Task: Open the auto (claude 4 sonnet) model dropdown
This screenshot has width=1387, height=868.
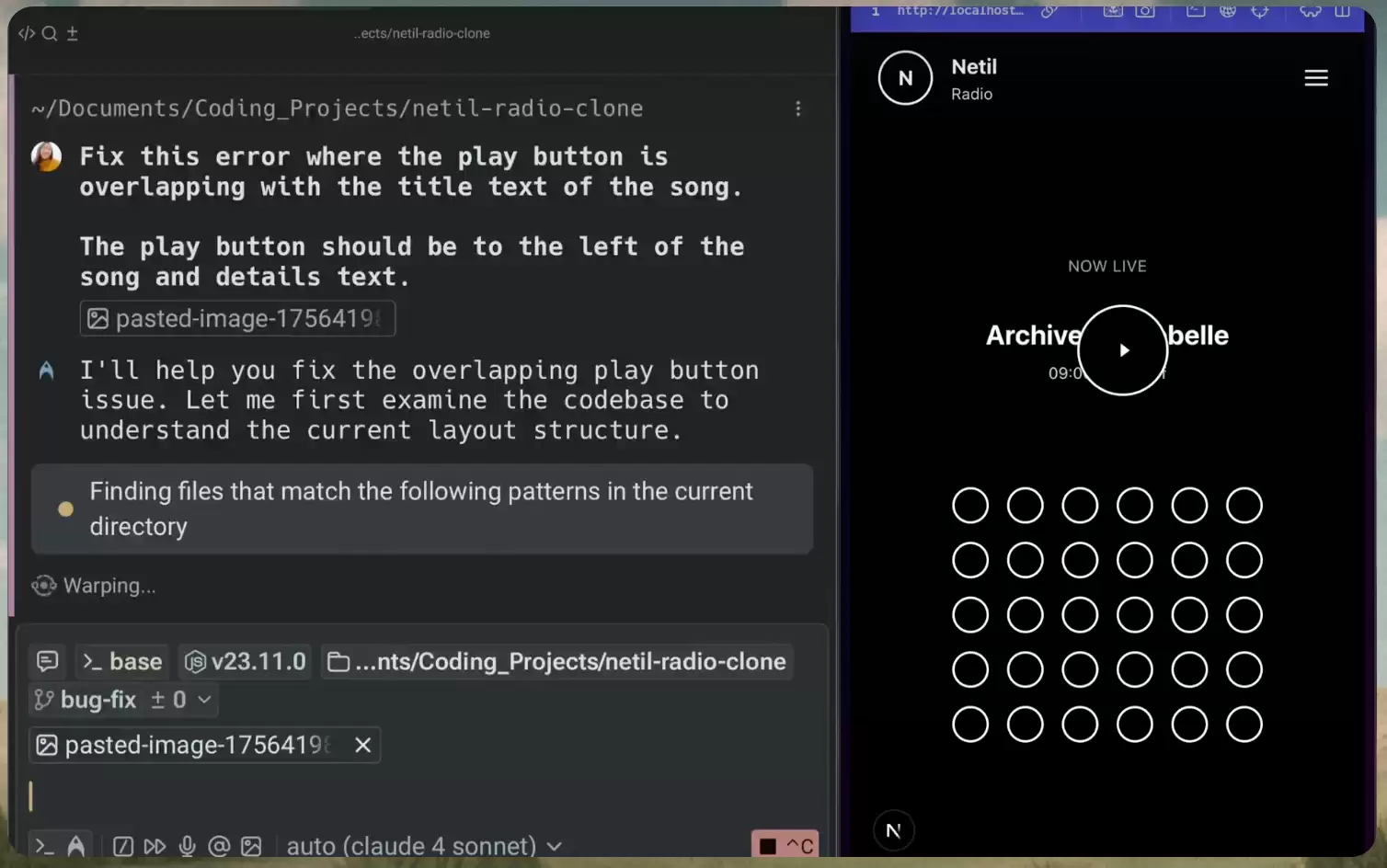Action: [x=424, y=846]
